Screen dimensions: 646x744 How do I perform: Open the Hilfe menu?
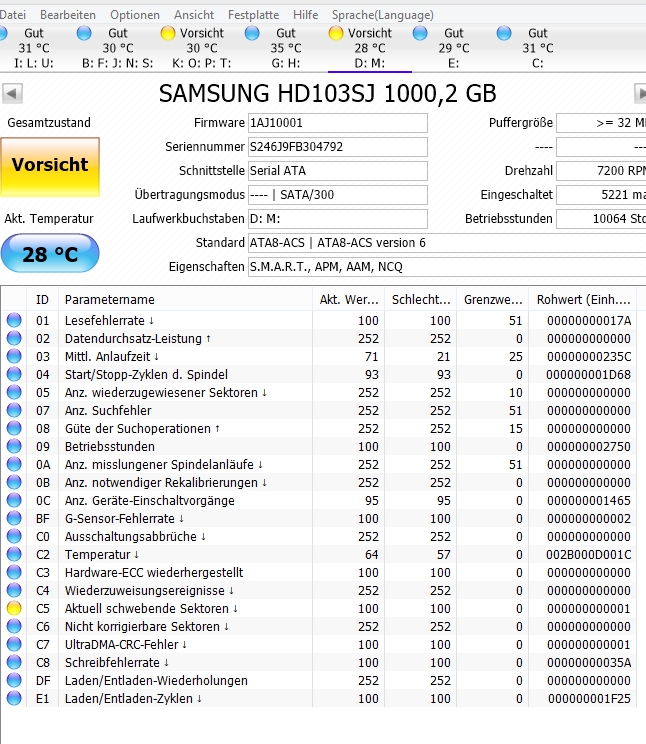point(305,15)
